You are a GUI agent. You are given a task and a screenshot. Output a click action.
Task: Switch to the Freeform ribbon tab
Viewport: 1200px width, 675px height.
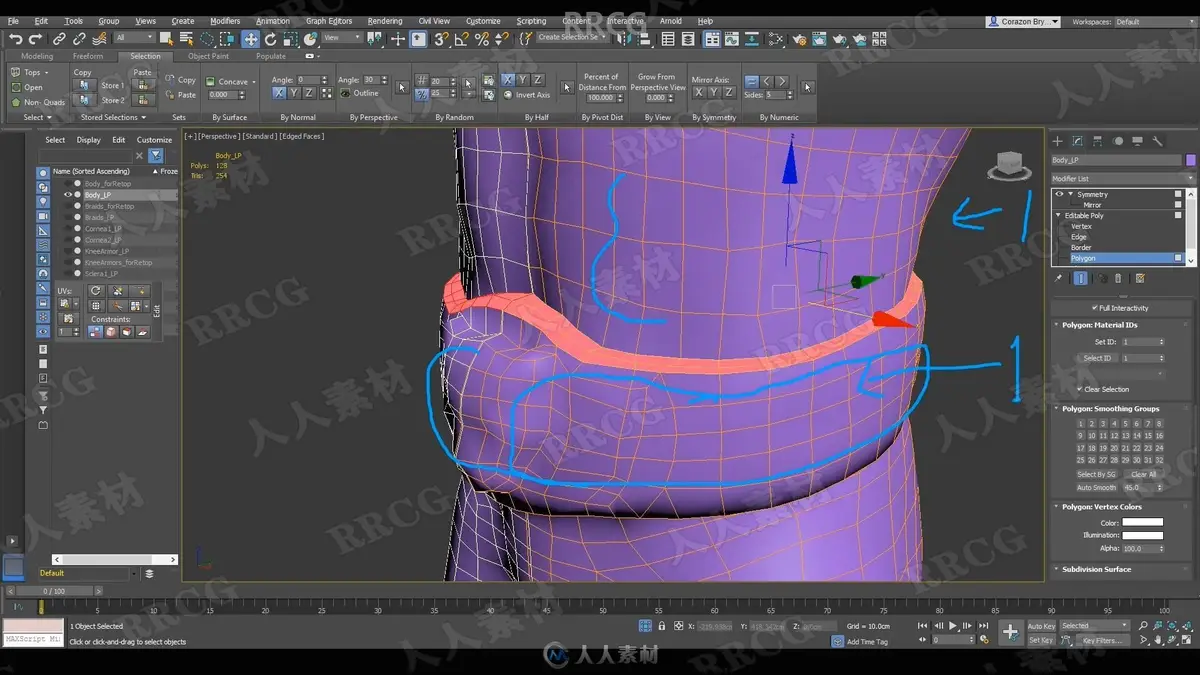tap(88, 56)
